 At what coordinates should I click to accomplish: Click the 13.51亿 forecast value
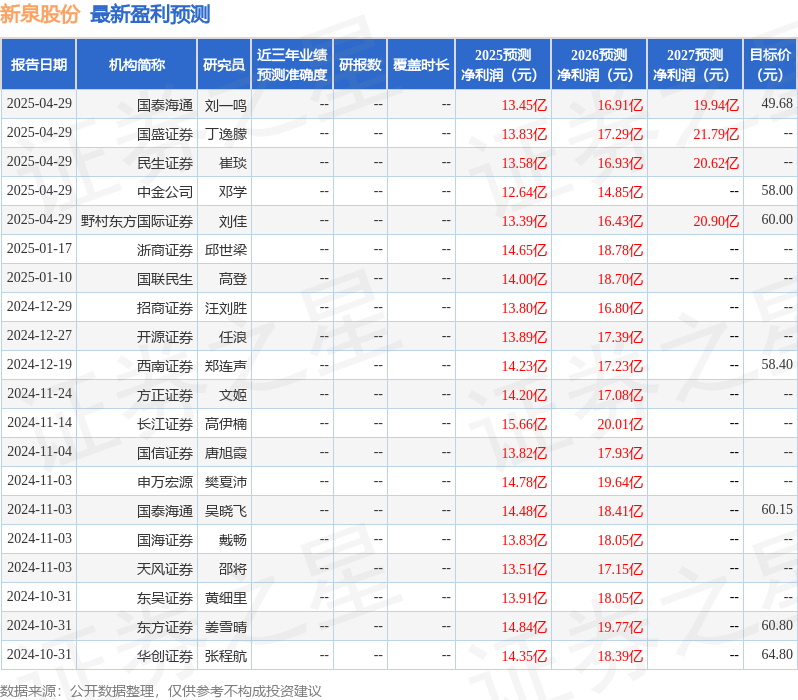(x=524, y=570)
